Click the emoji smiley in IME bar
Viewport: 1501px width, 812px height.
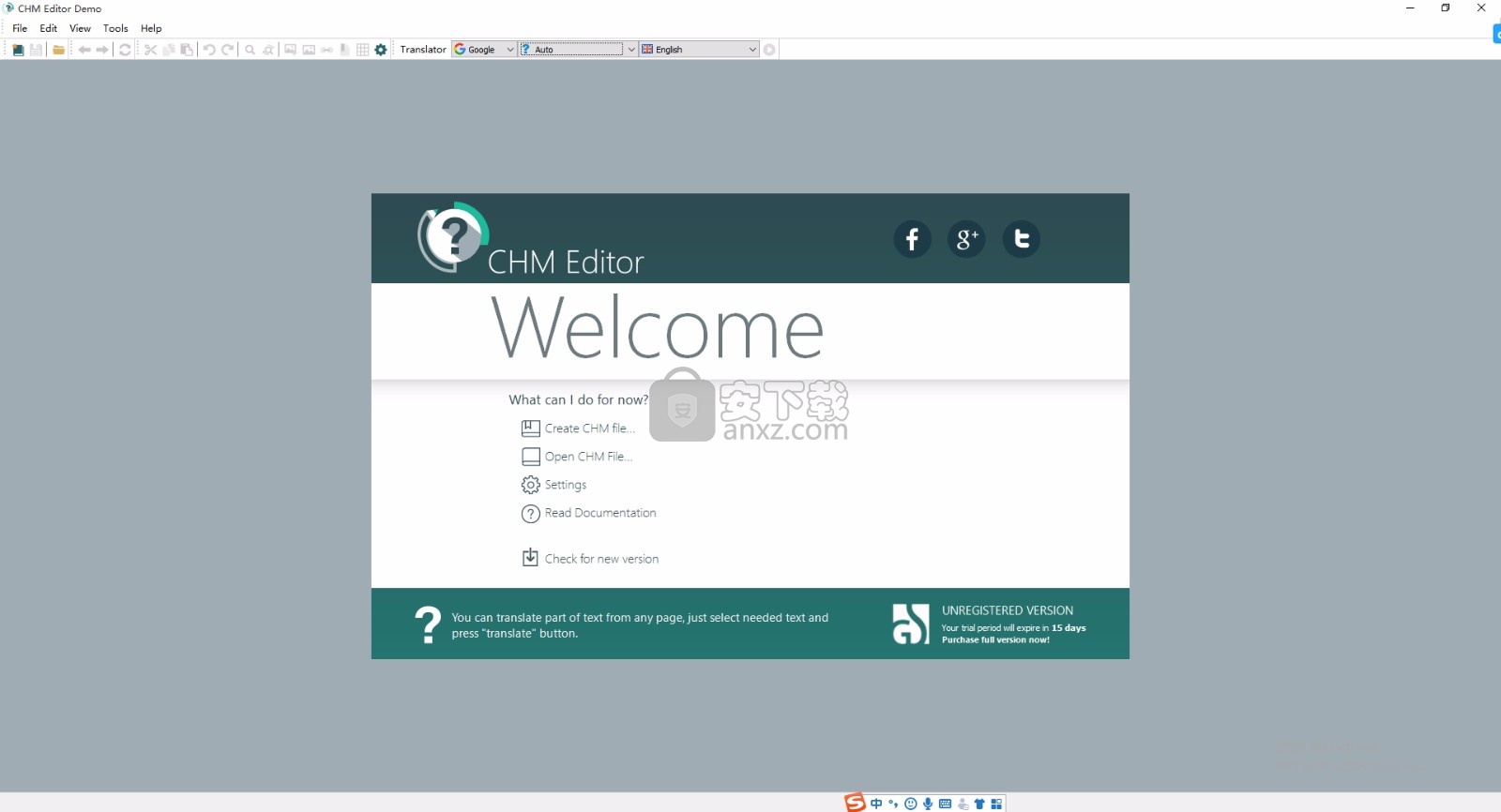point(910,804)
